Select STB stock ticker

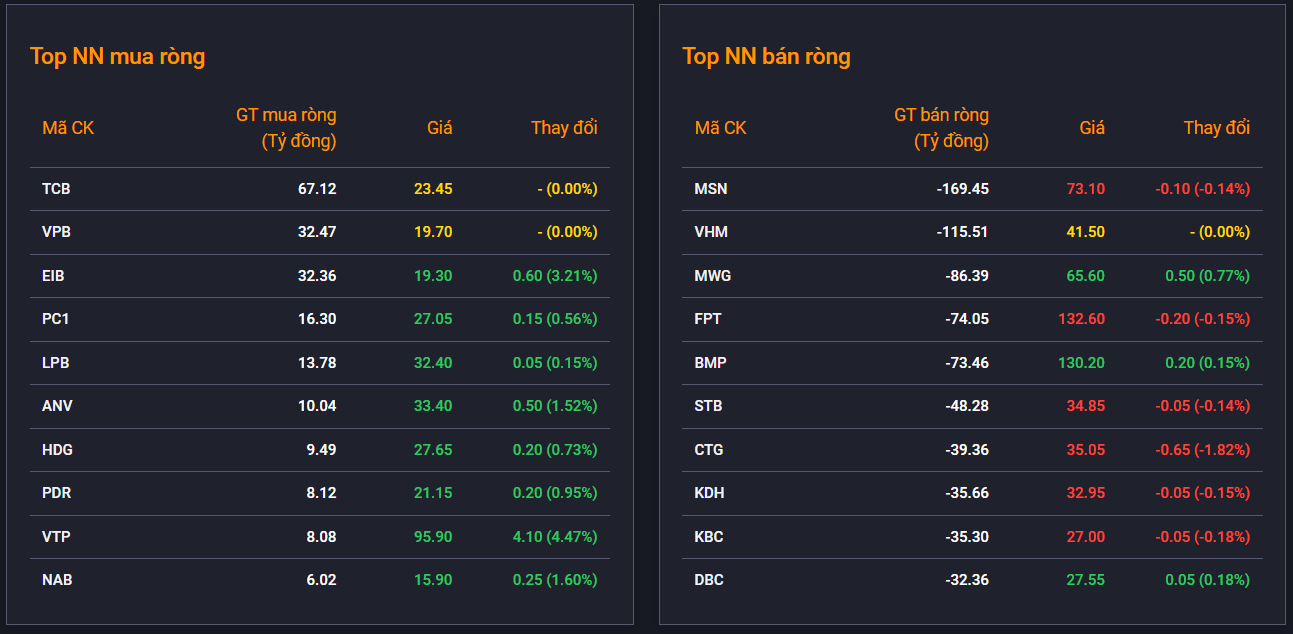point(708,406)
